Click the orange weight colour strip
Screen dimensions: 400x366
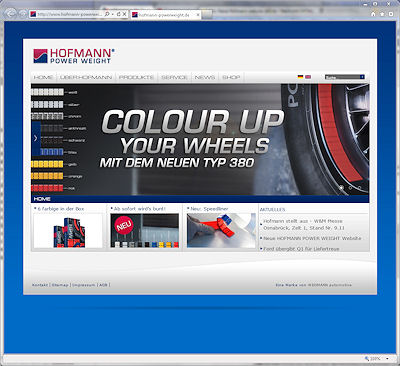47,176
